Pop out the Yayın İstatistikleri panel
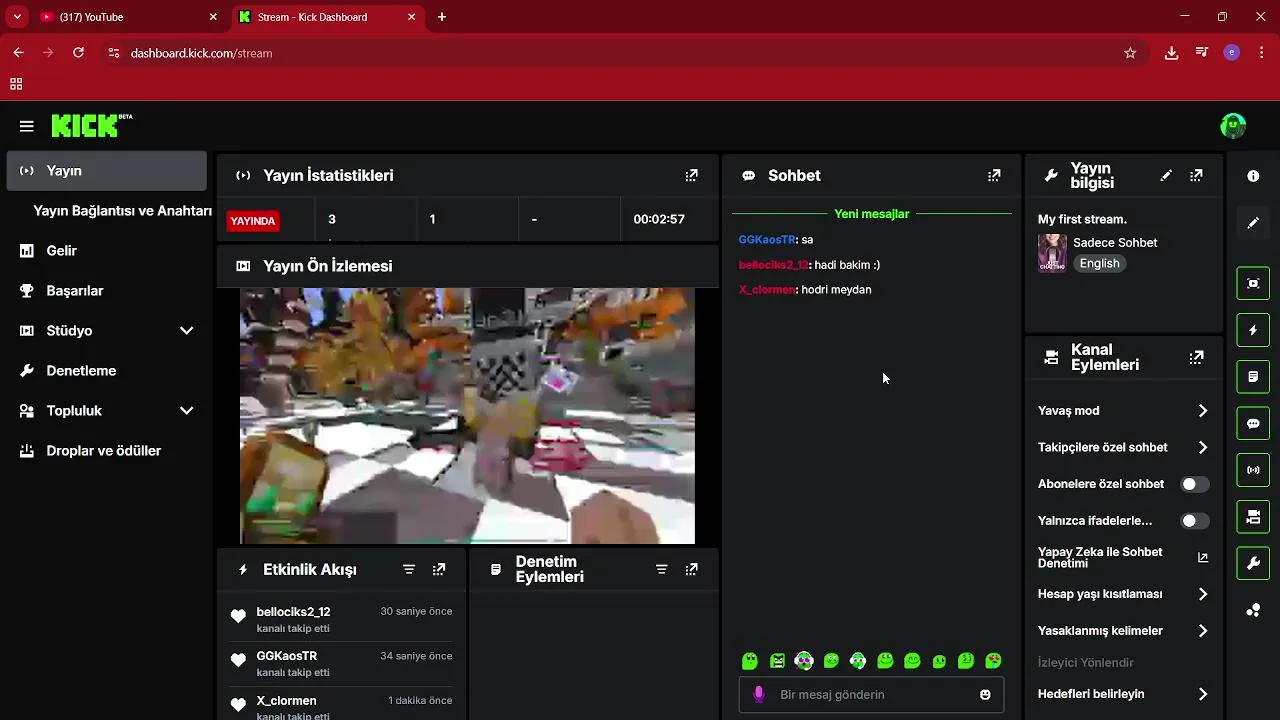The image size is (1280, 720). [x=691, y=175]
